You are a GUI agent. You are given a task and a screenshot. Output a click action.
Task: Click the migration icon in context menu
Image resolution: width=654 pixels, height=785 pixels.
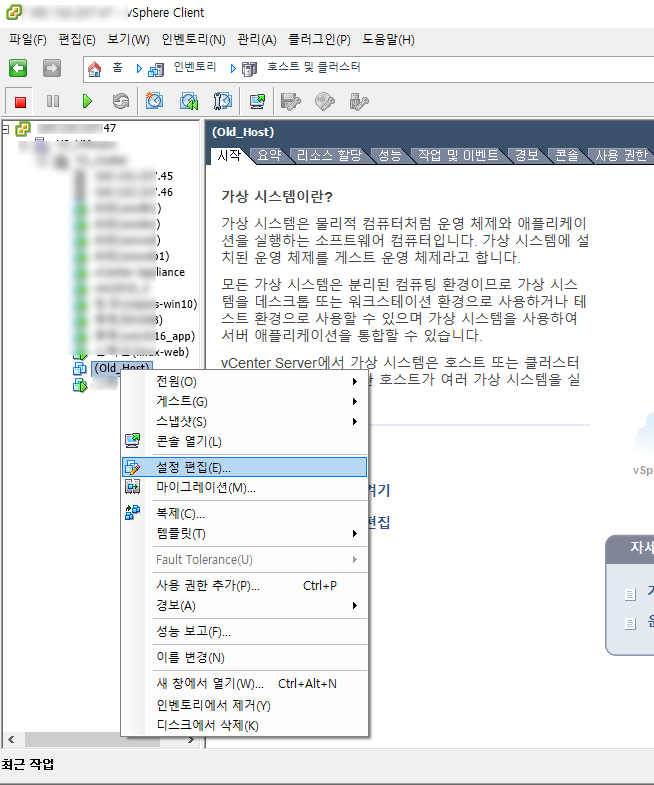pyautogui.click(x=133, y=487)
